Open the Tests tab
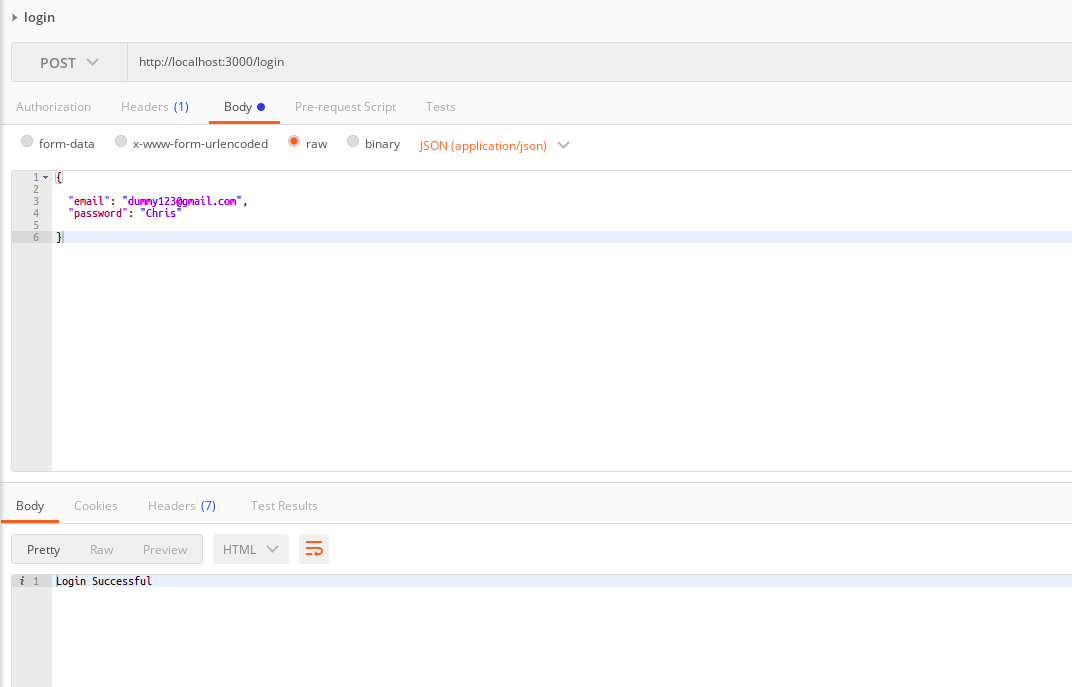The width and height of the screenshot is (1072, 687). click(440, 107)
